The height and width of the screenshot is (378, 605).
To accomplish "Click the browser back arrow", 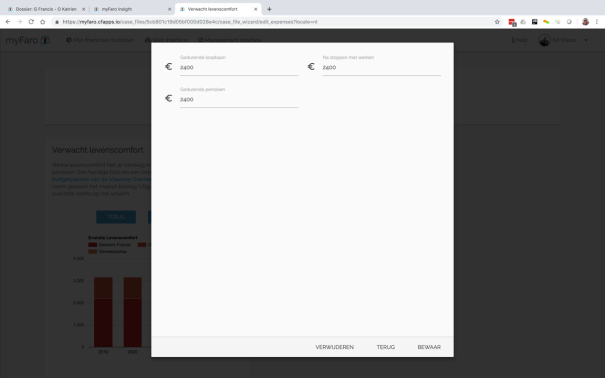I will [8, 22].
